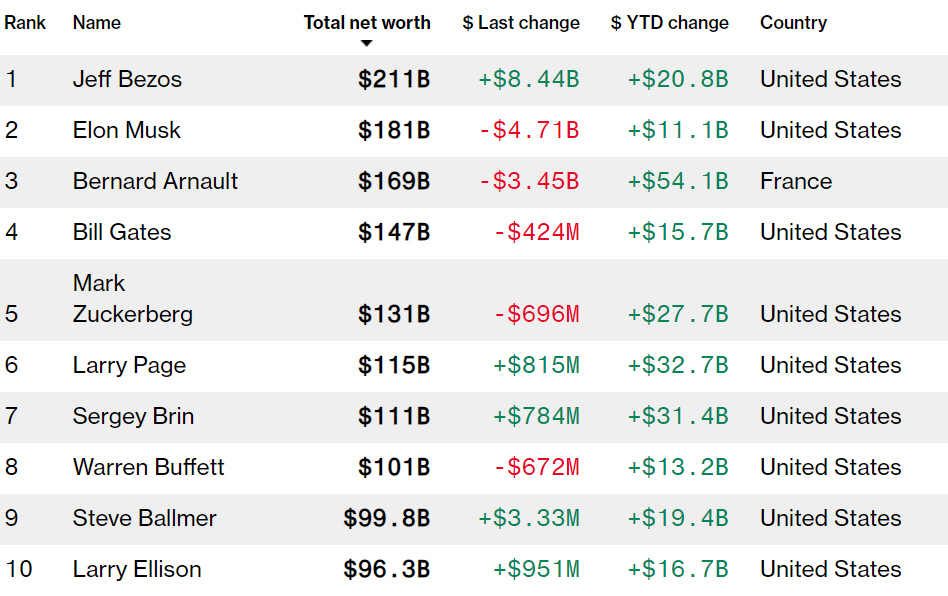Click the $ YTD change column header
This screenshot has height=596, width=948.
(669, 22)
